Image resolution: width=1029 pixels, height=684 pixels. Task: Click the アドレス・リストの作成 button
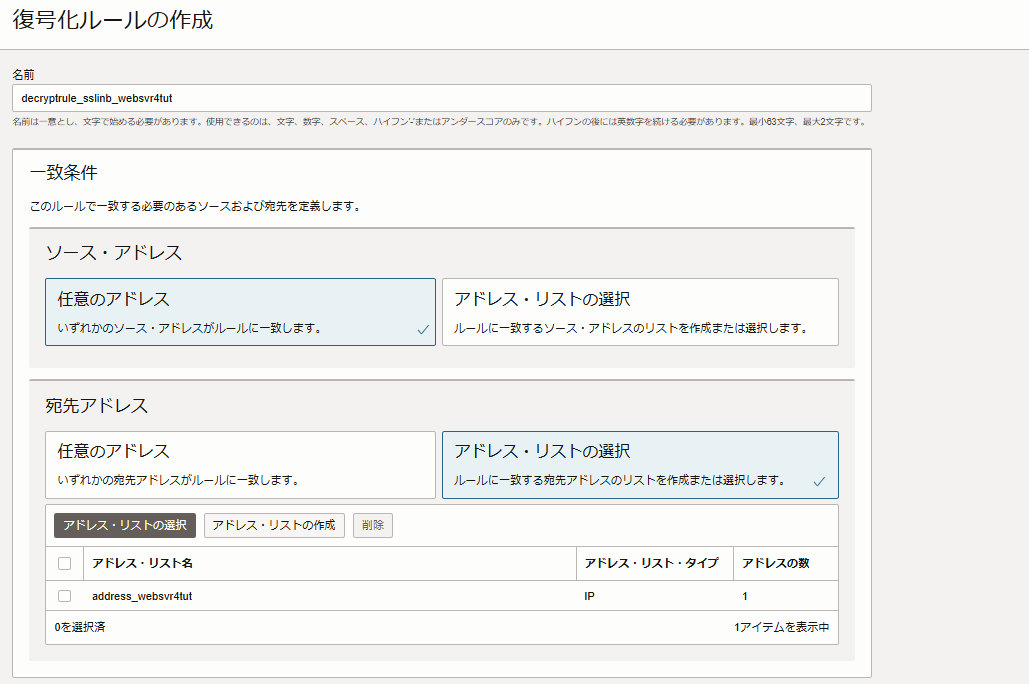tap(273, 525)
